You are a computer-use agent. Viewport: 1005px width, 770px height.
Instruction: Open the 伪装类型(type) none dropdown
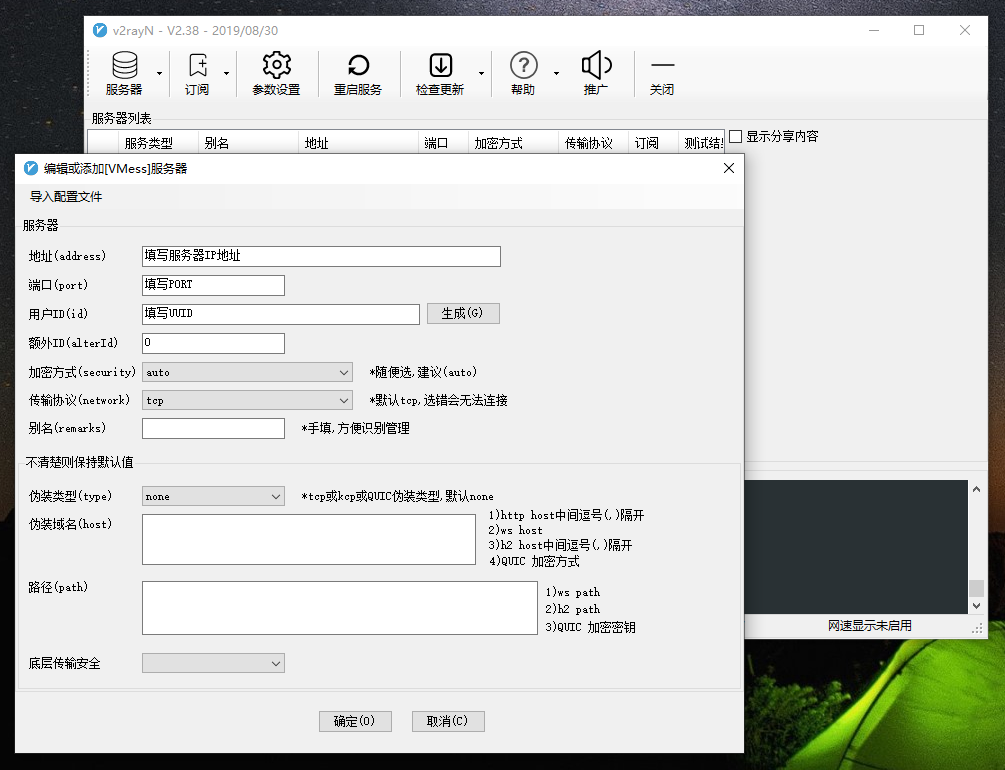point(213,496)
